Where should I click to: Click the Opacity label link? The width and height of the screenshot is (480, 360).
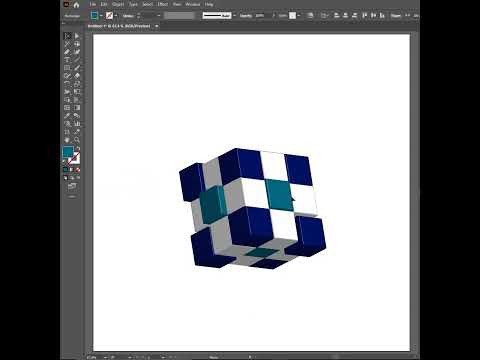click(246, 16)
